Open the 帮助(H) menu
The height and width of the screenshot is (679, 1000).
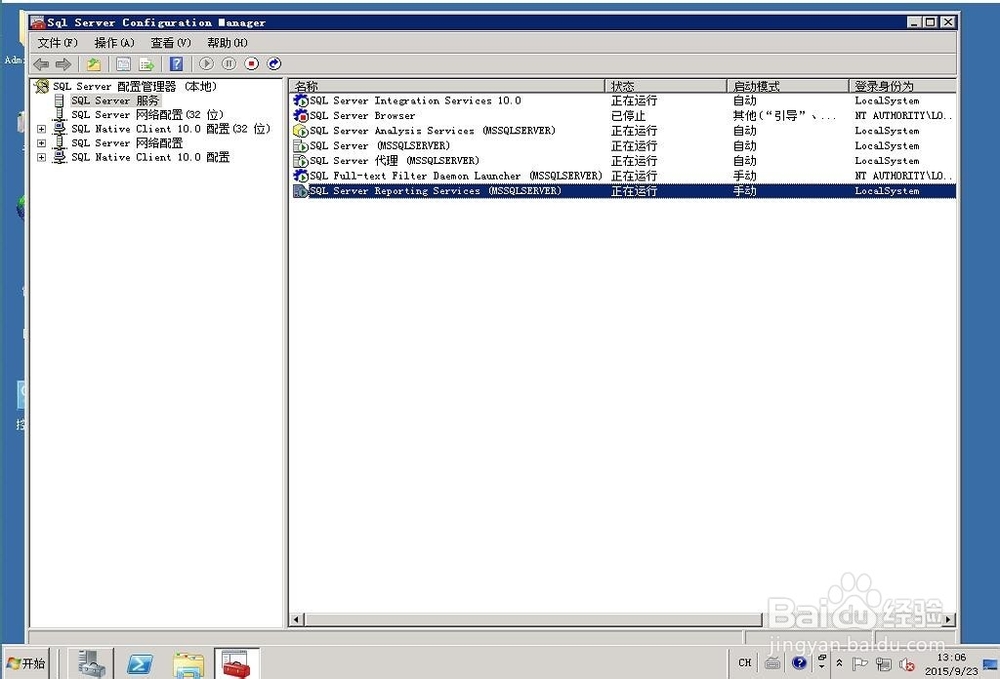227,43
